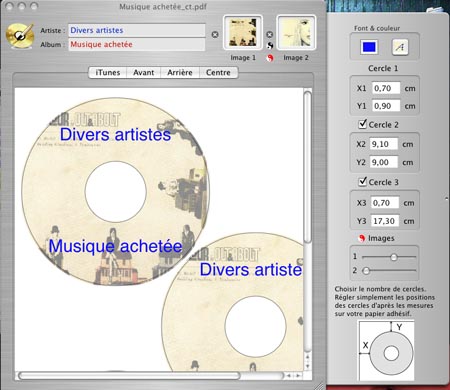The width and height of the screenshot is (450, 390).
Task: Open the blue font color swatch
Action: coord(369,47)
